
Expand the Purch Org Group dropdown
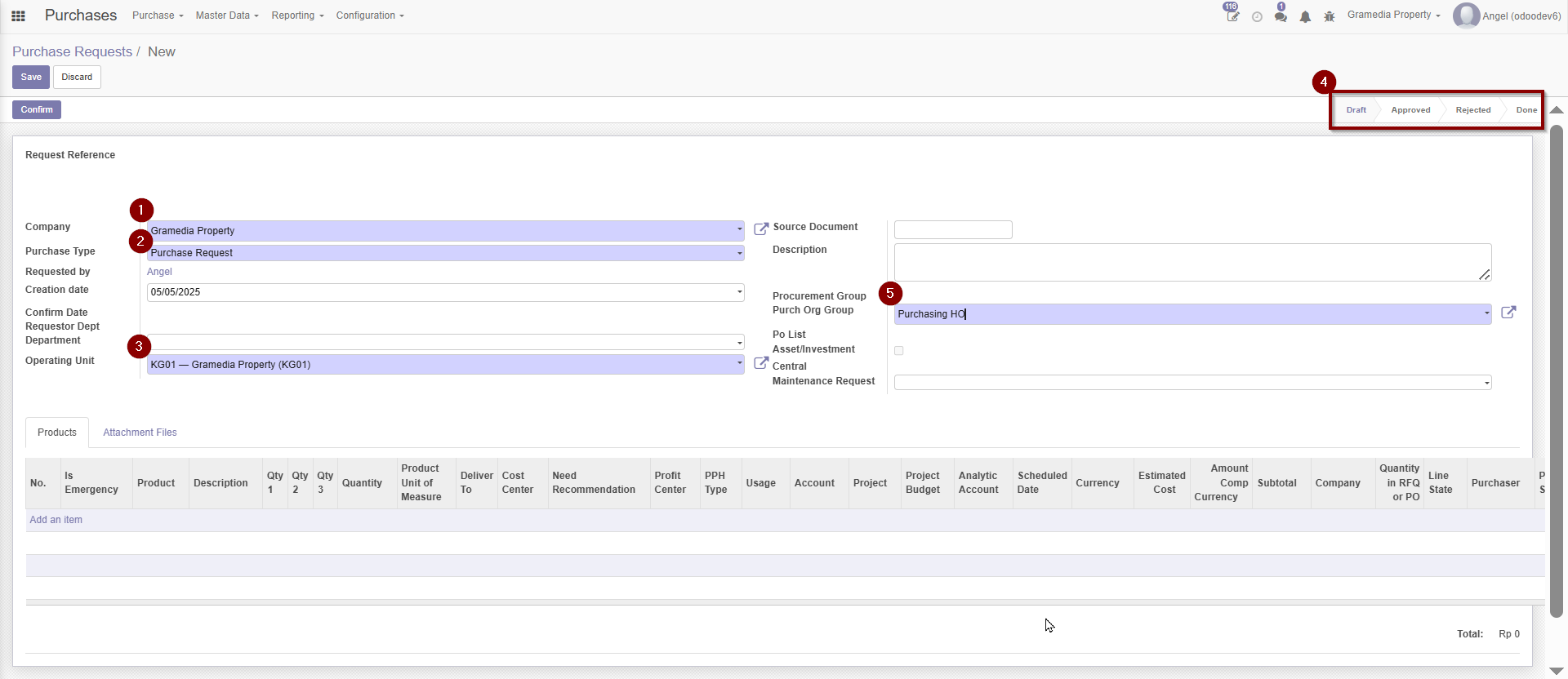pos(1486,313)
